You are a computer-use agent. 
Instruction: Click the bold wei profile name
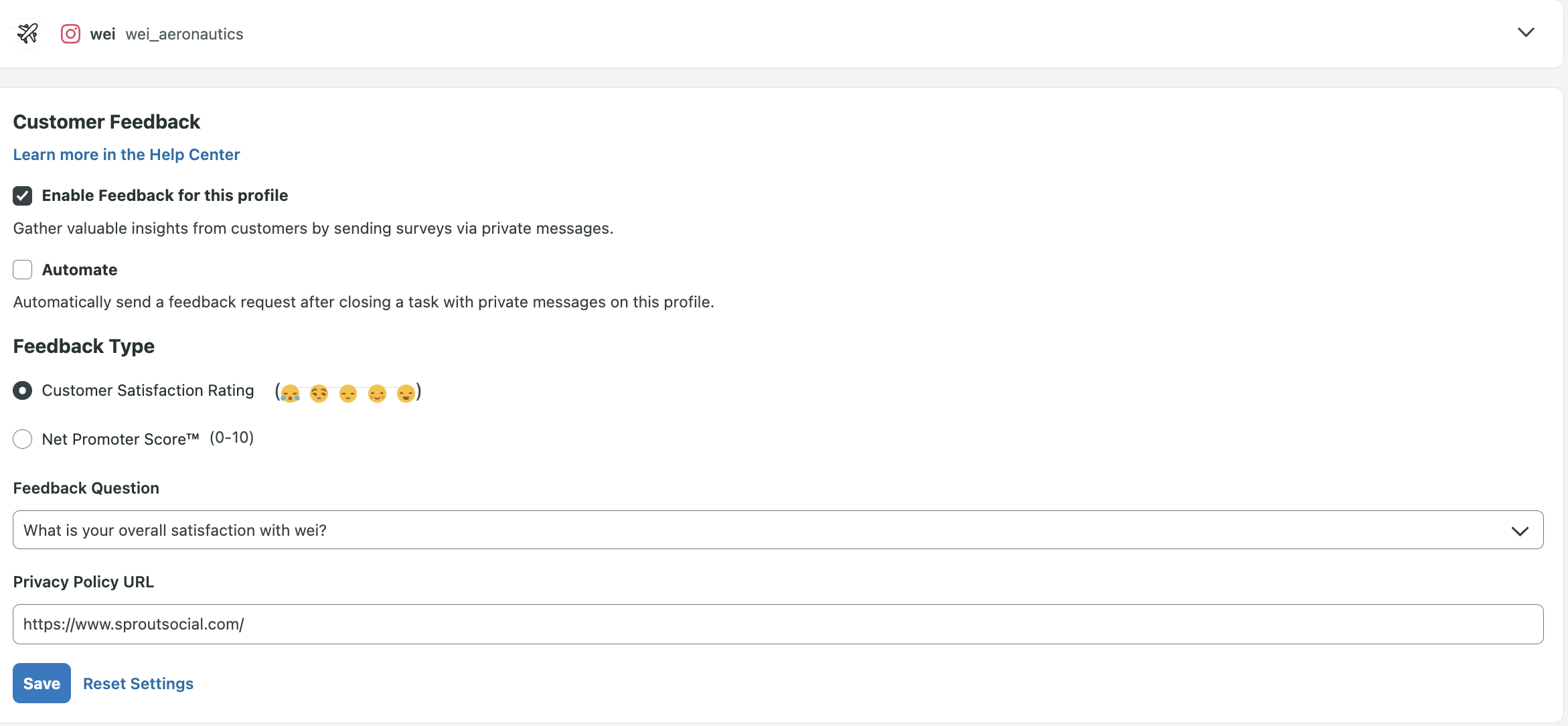click(102, 34)
